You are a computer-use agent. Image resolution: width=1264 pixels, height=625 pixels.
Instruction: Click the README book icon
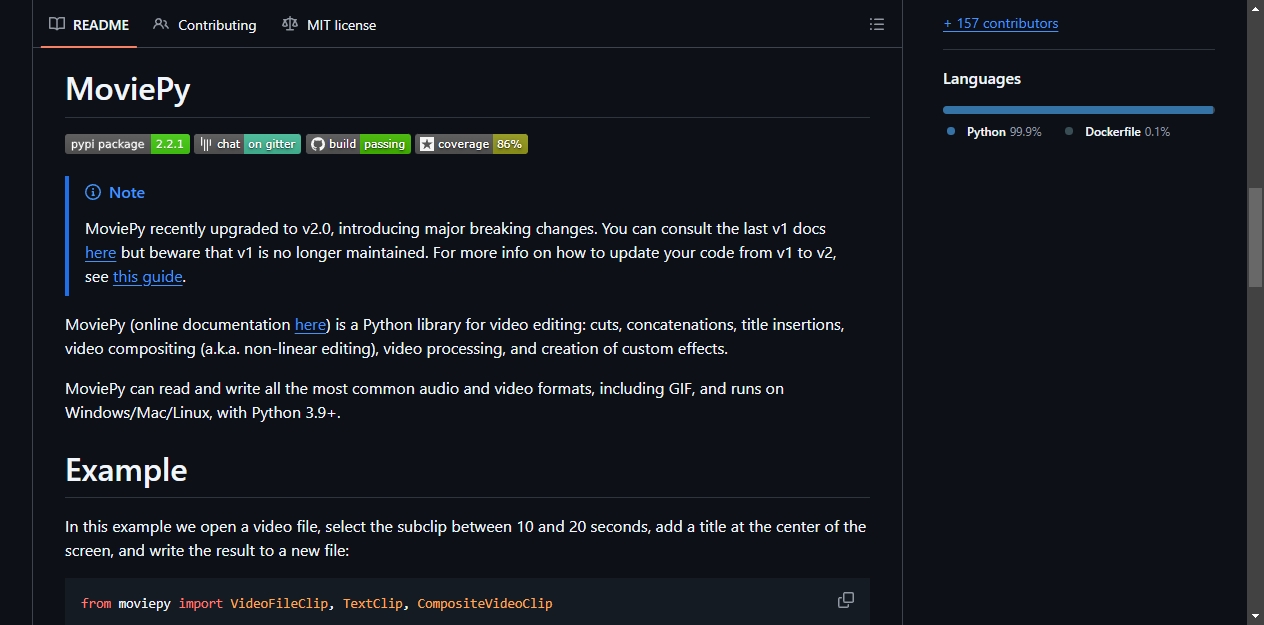click(57, 24)
